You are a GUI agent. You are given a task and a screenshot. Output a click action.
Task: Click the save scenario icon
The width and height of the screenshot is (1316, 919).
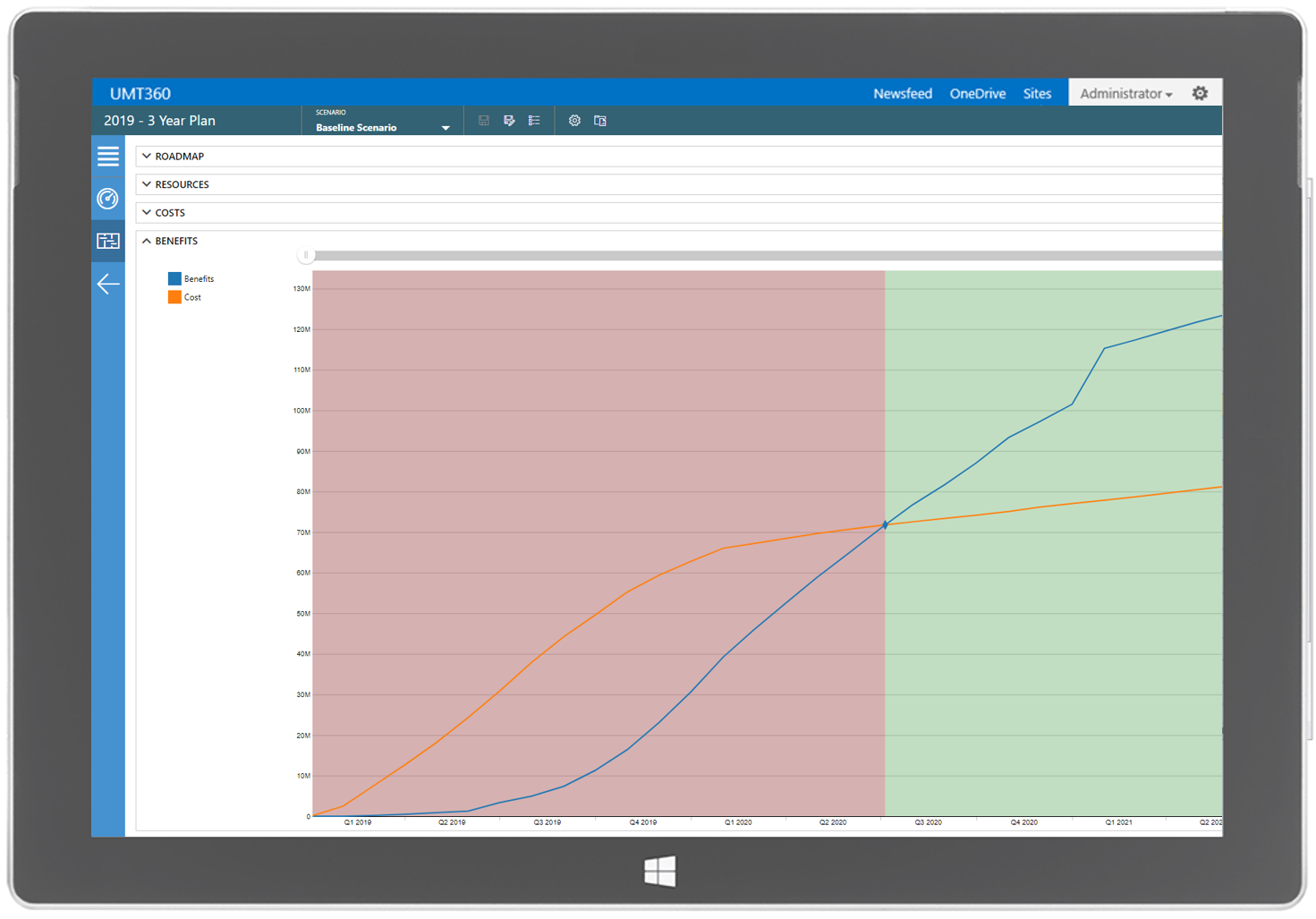point(484,121)
